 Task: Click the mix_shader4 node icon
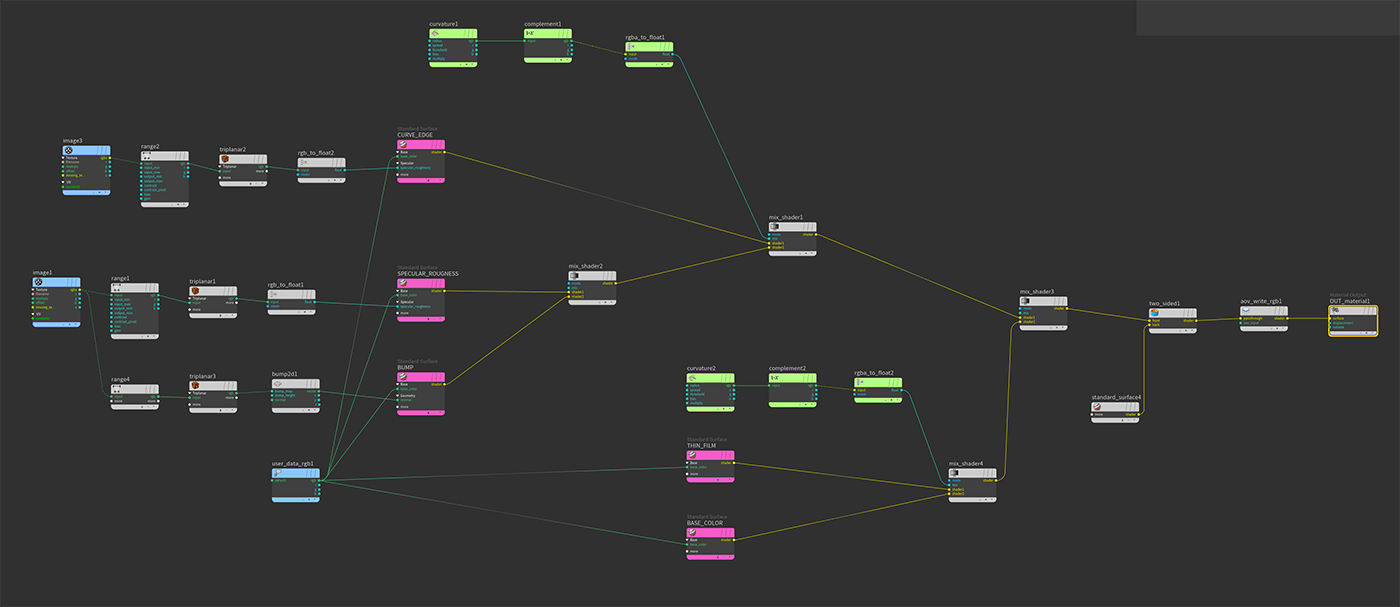pos(955,473)
